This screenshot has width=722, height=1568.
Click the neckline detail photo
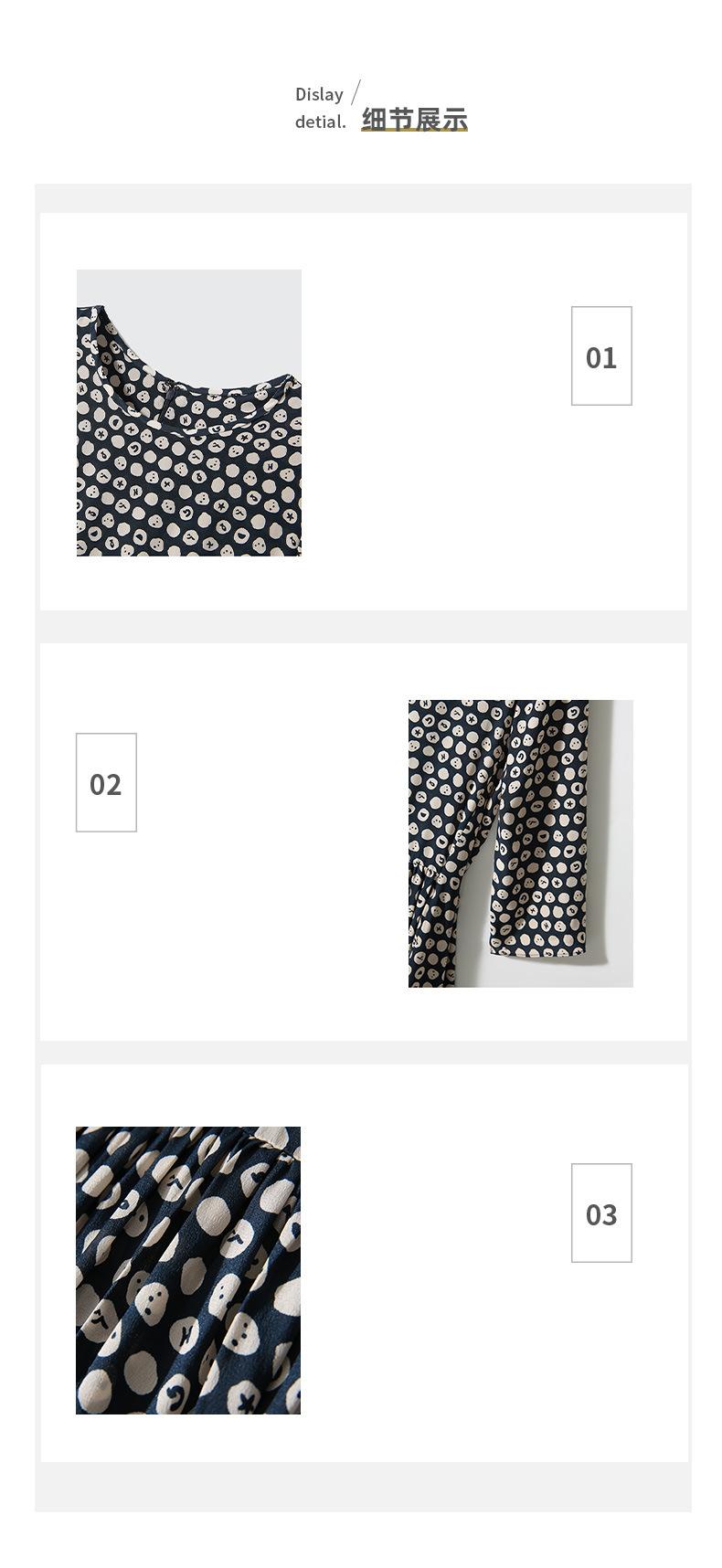pos(188,412)
